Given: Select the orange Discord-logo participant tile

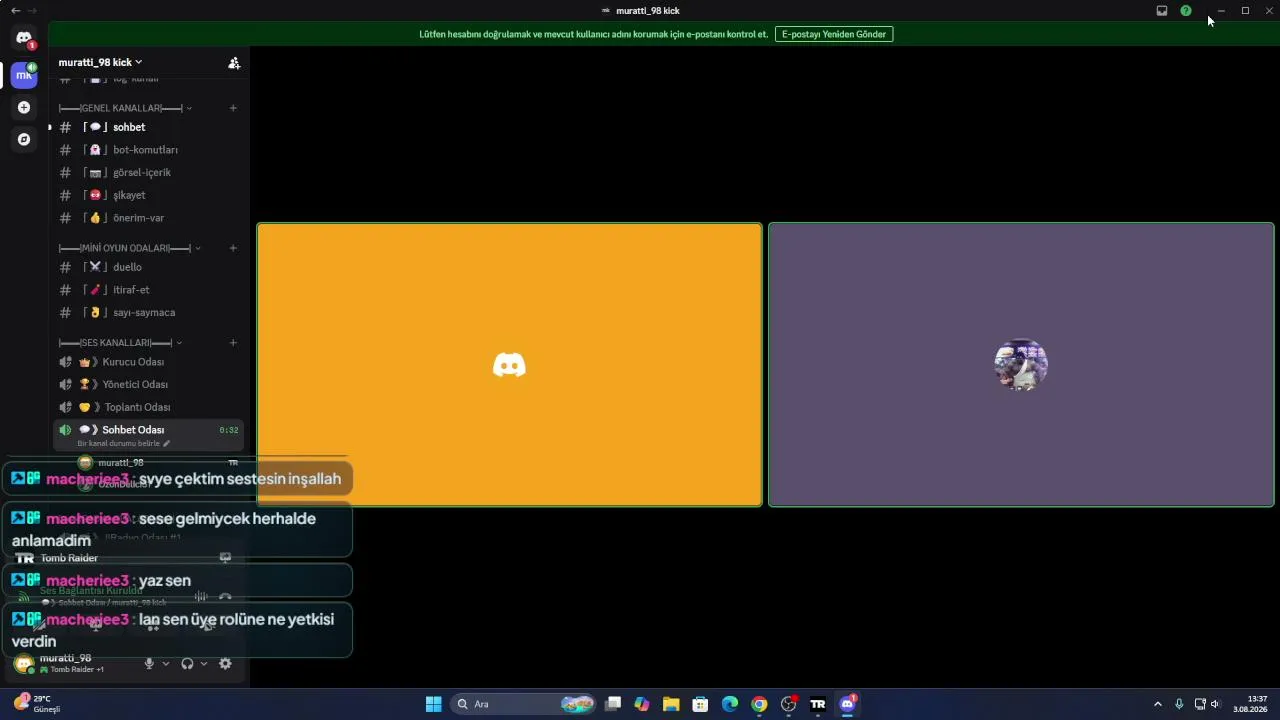Looking at the screenshot, I should point(510,365).
